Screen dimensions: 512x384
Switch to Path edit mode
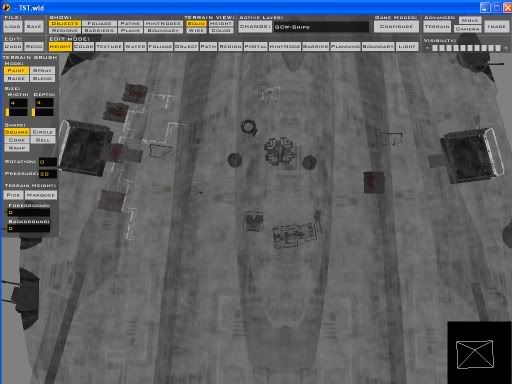click(x=208, y=47)
